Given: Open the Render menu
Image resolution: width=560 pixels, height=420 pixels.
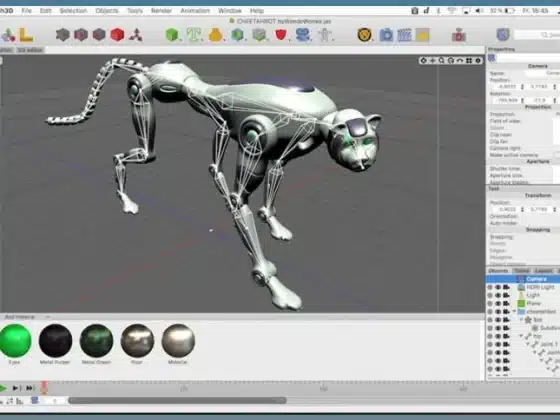Looking at the screenshot, I should (x=161, y=11).
